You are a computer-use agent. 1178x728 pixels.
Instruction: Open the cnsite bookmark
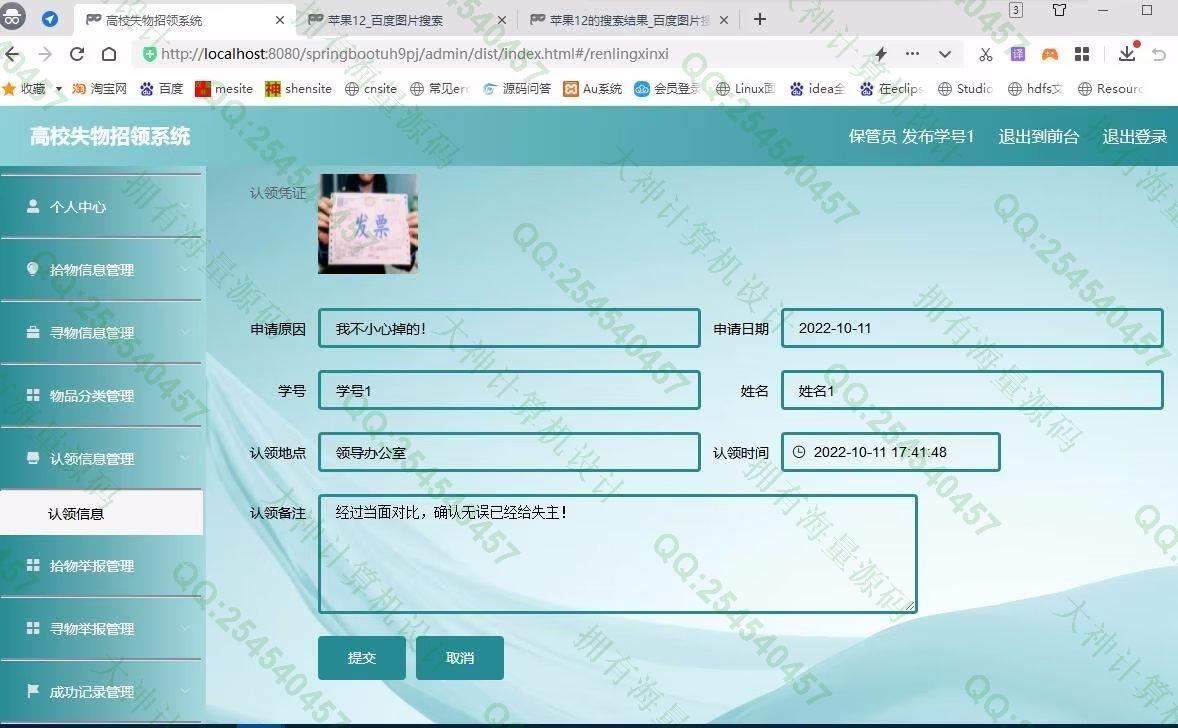(370, 89)
